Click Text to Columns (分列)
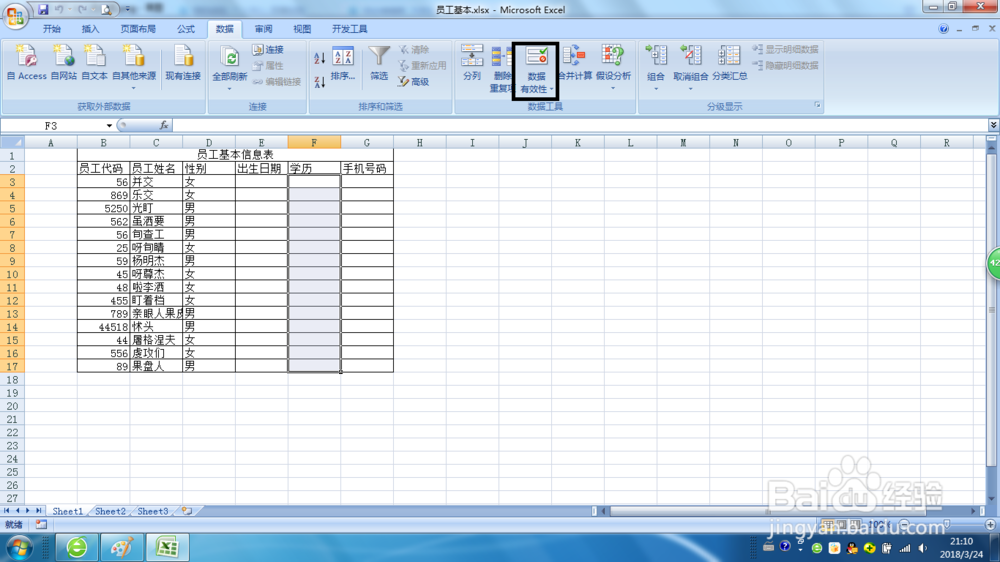The width and height of the screenshot is (1000, 562). (471, 63)
